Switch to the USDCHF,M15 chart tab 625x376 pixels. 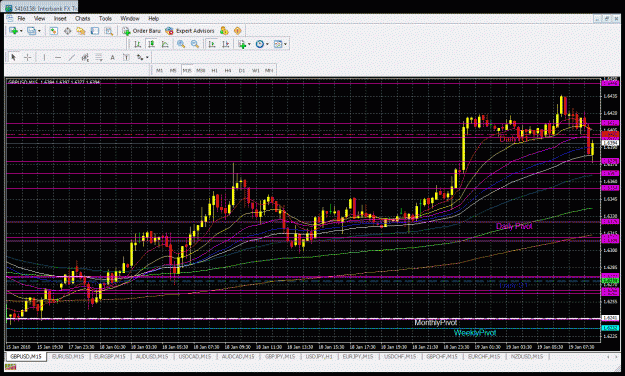click(x=400, y=356)
